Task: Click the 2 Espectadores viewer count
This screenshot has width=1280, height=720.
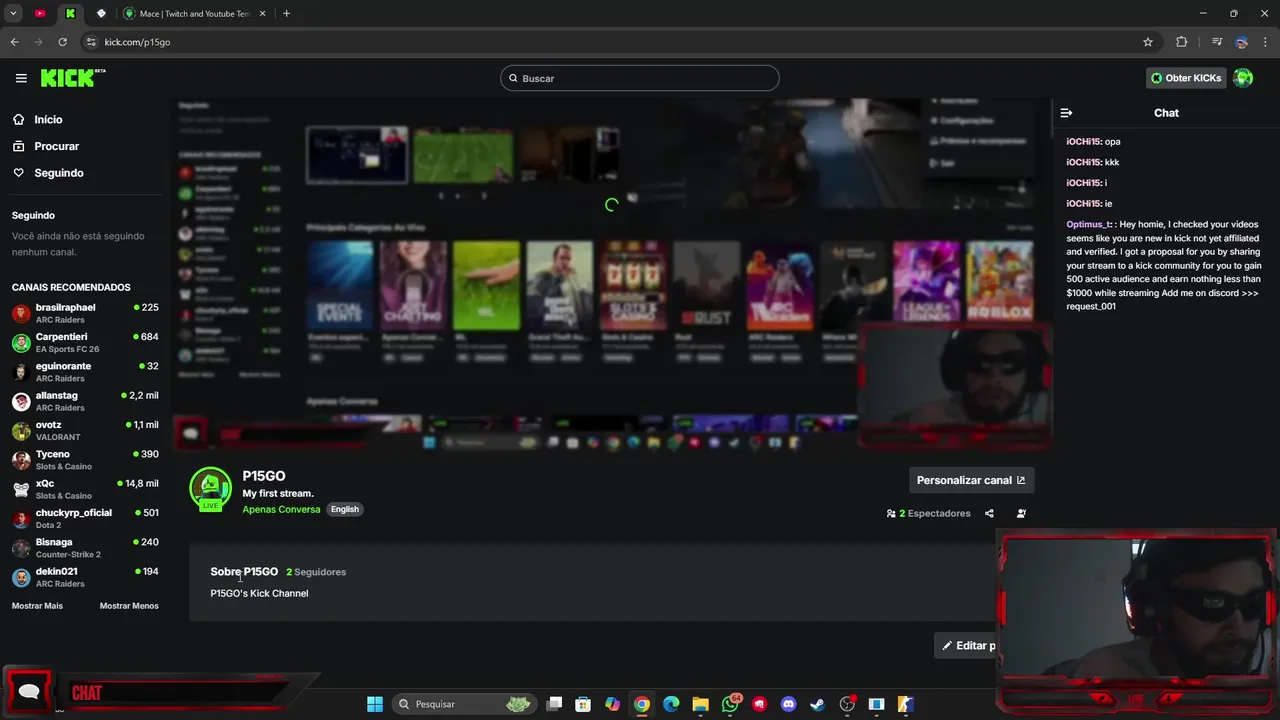Action: point(929,513)
